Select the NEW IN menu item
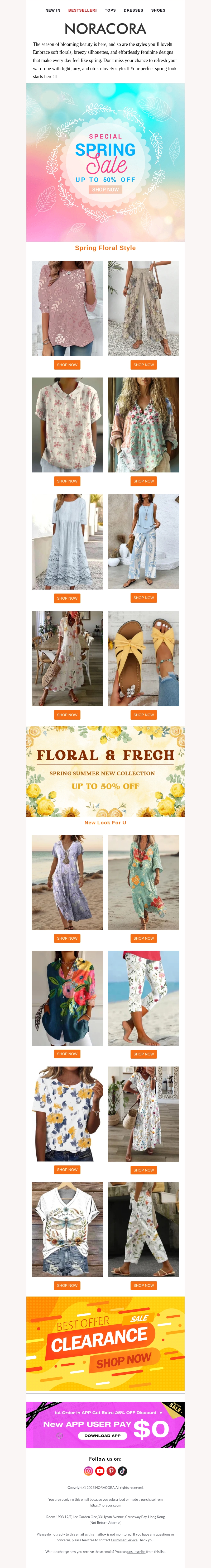 click(53, 10)
